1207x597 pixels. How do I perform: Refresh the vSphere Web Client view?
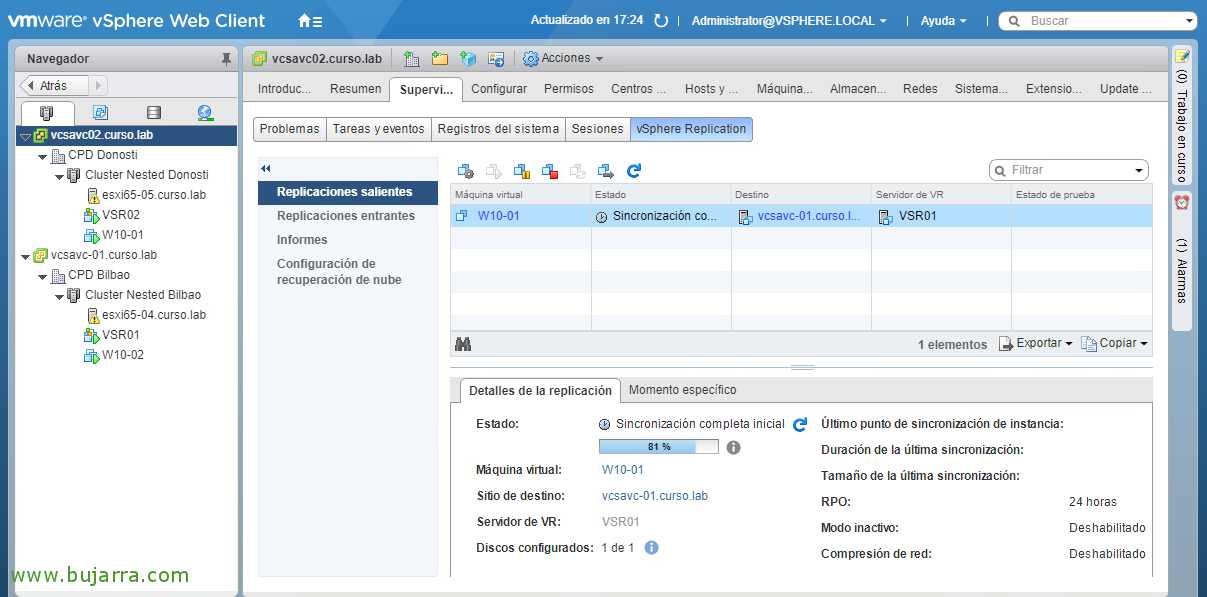(660, 20)
